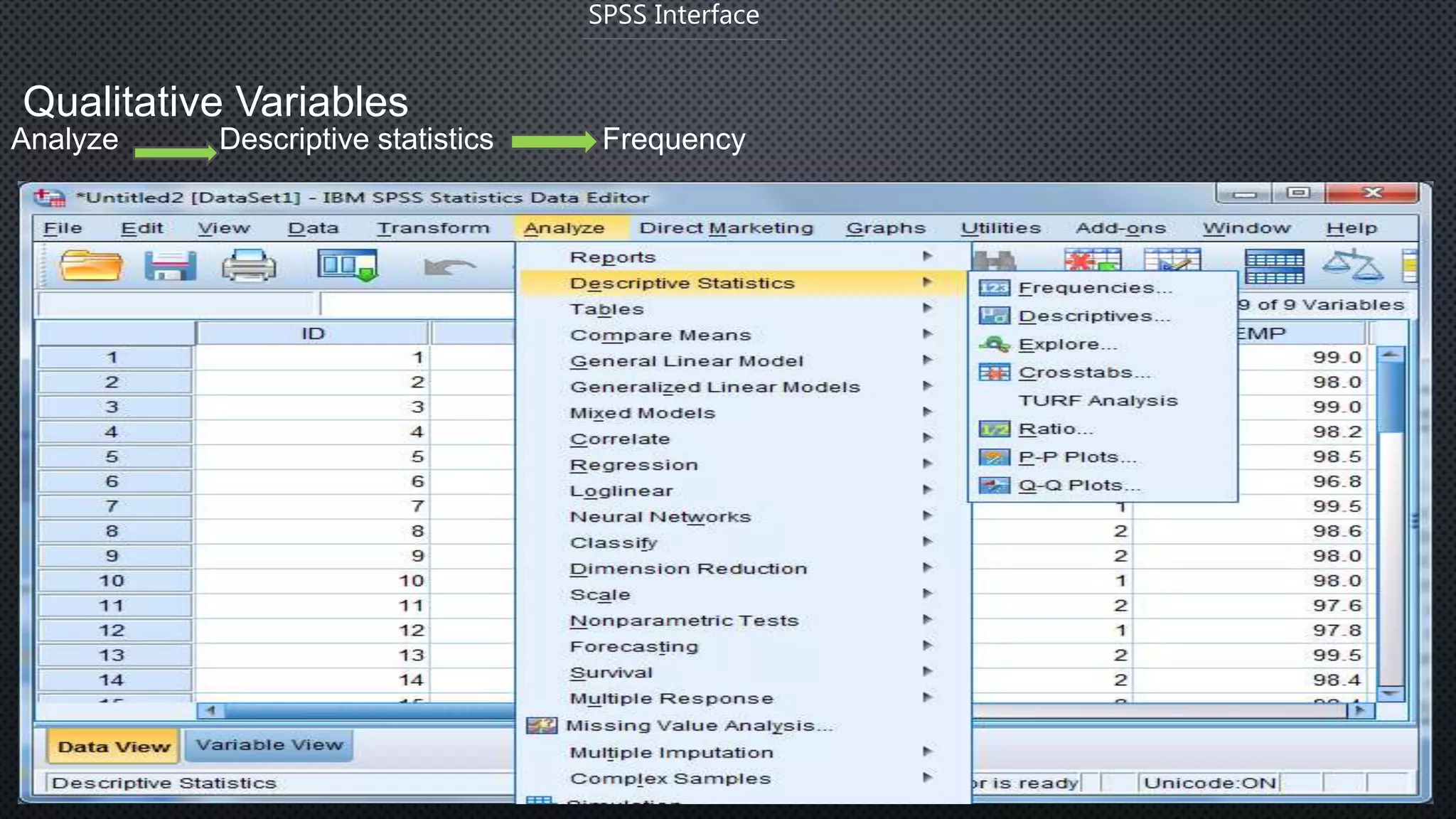Screen dimensions: 1456x819
Task: Click the Open data folder icon
Action: (90, 266)
